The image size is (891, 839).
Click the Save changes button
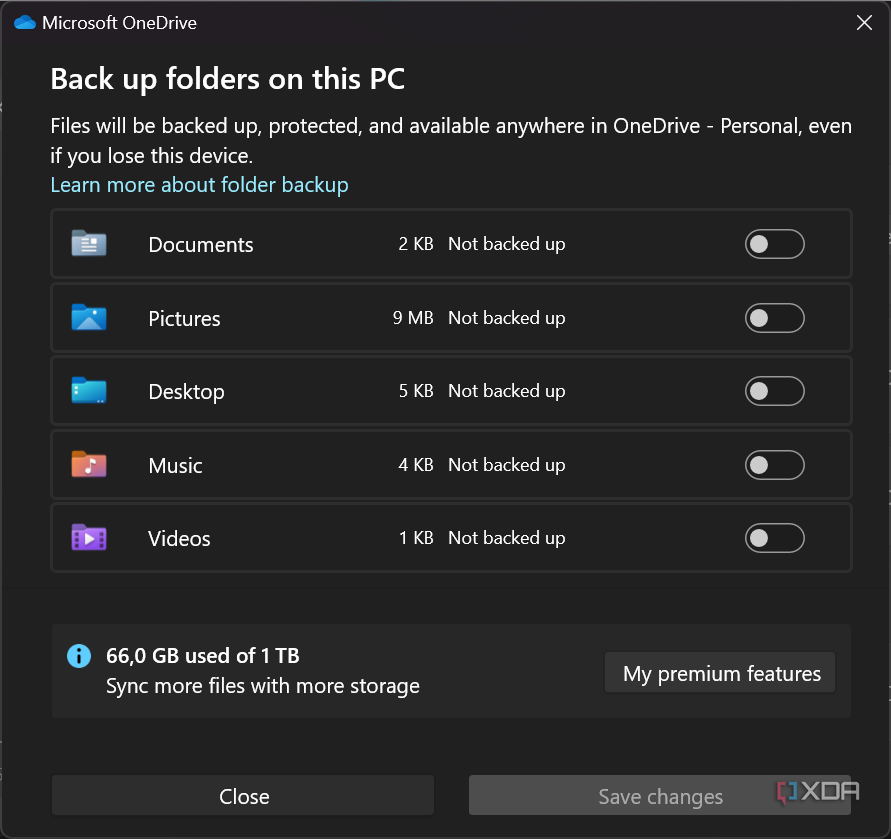[660, 796]
